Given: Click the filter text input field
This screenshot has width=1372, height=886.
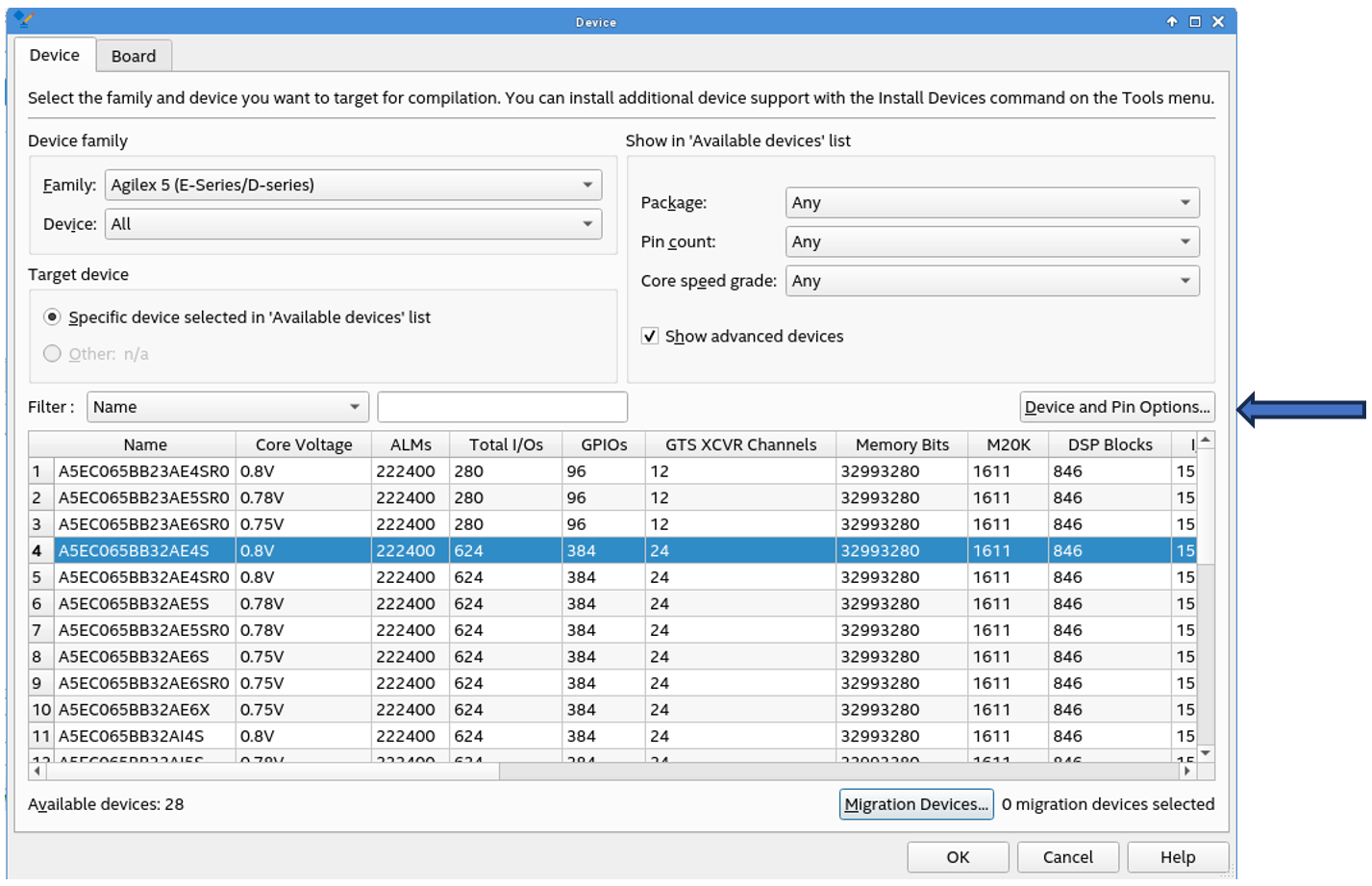Looking at the screenshot, I should (502, 407).
